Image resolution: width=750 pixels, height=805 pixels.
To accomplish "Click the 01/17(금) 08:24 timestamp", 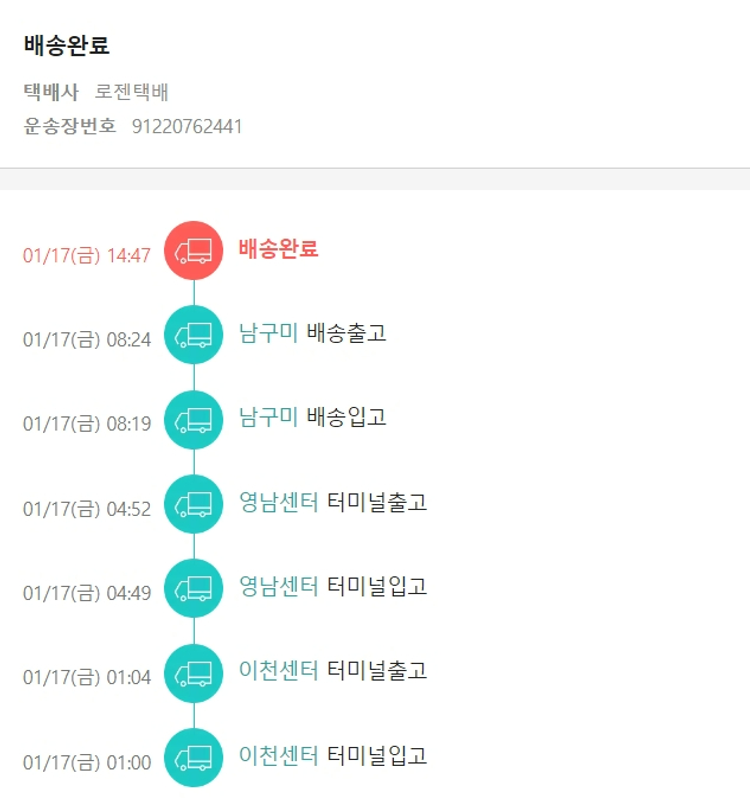I will coord(87,340).
